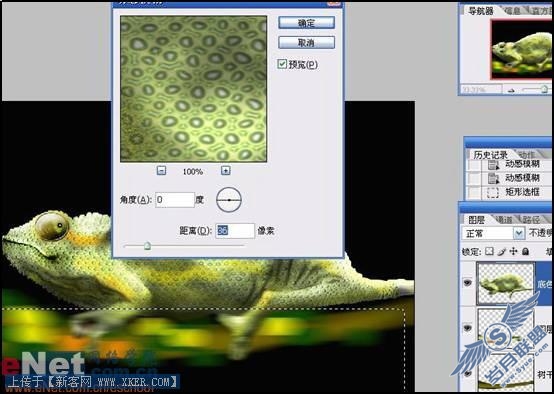The height and width of the screenshot is (394, 554).
Task: Uncheck the 预览 preview checkbox
Action: [282, 64]
